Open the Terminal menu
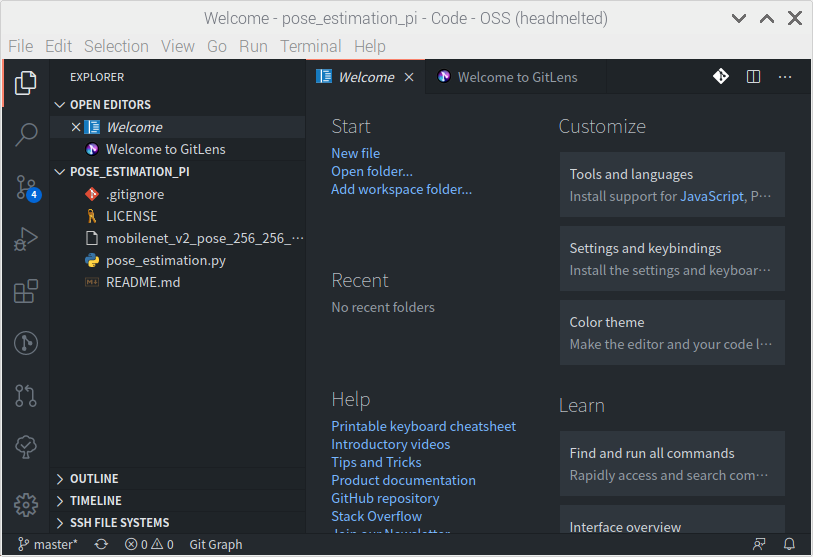The height and width of the screenshot is (557, 813). point(310,46)
